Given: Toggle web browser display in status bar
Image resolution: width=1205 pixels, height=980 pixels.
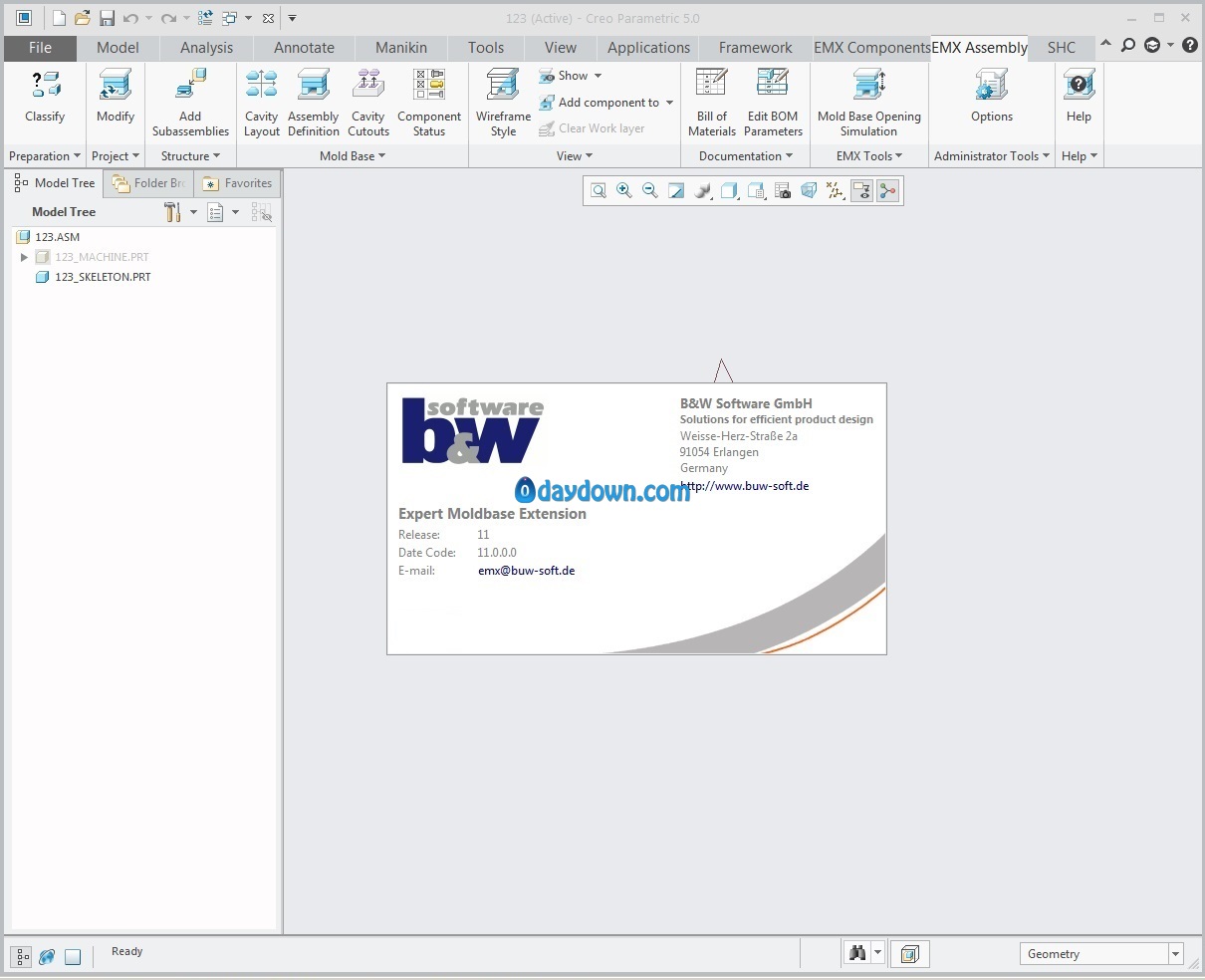Looking at the screenshot, I should (x=47, y=956).
